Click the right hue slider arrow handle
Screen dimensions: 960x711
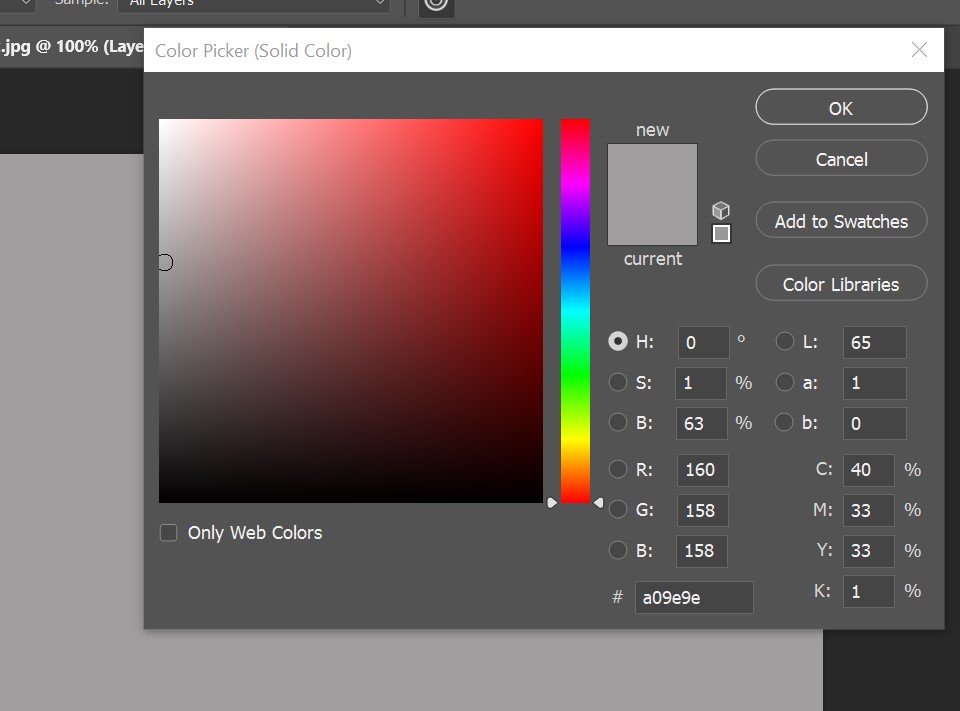[x=598, y=502]
